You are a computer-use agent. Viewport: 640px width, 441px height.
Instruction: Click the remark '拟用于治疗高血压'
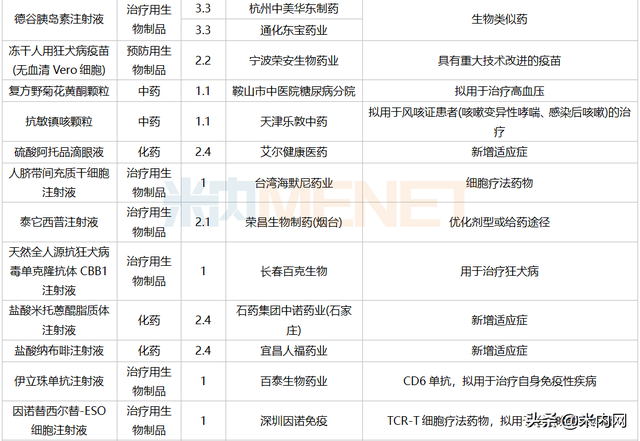click(x=500, y=91)
